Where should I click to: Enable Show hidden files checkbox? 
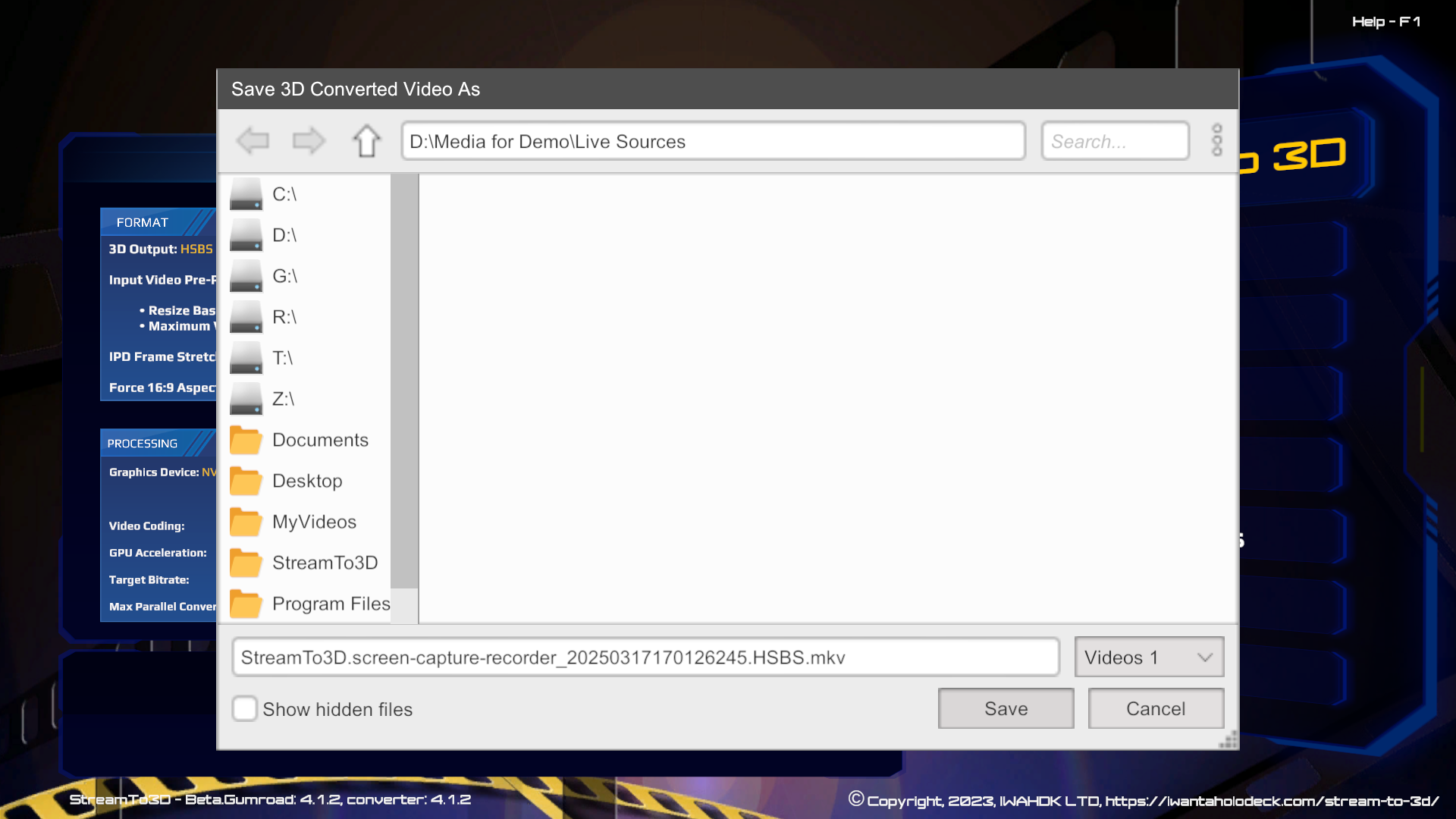pos(245,709)
